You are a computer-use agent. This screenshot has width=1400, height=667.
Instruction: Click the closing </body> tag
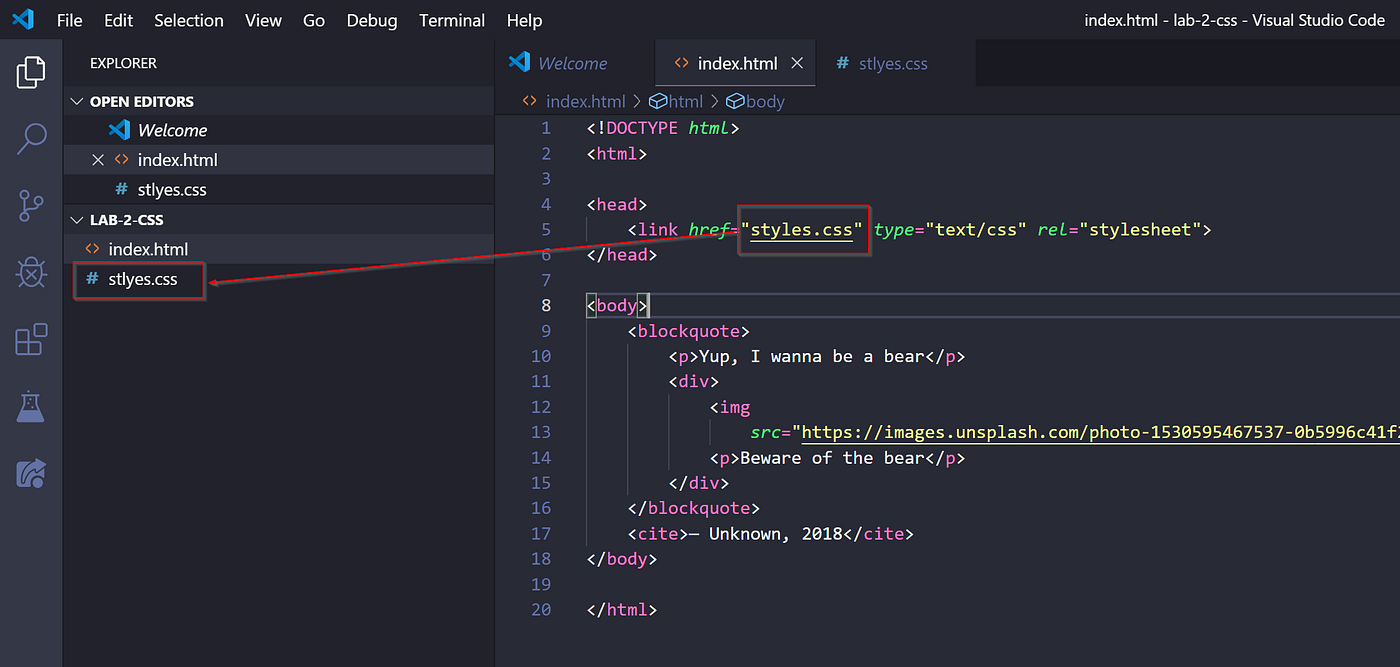tap(622, 559)
